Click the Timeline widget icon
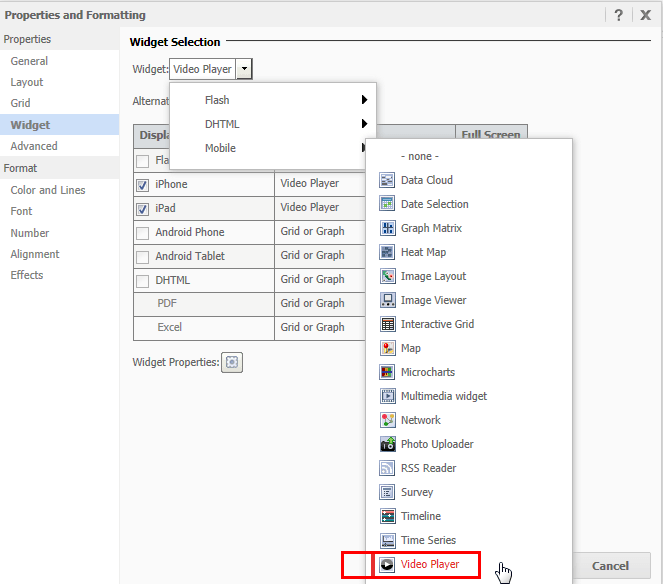The width and height of the screenshot is (663, 584). 388,516
